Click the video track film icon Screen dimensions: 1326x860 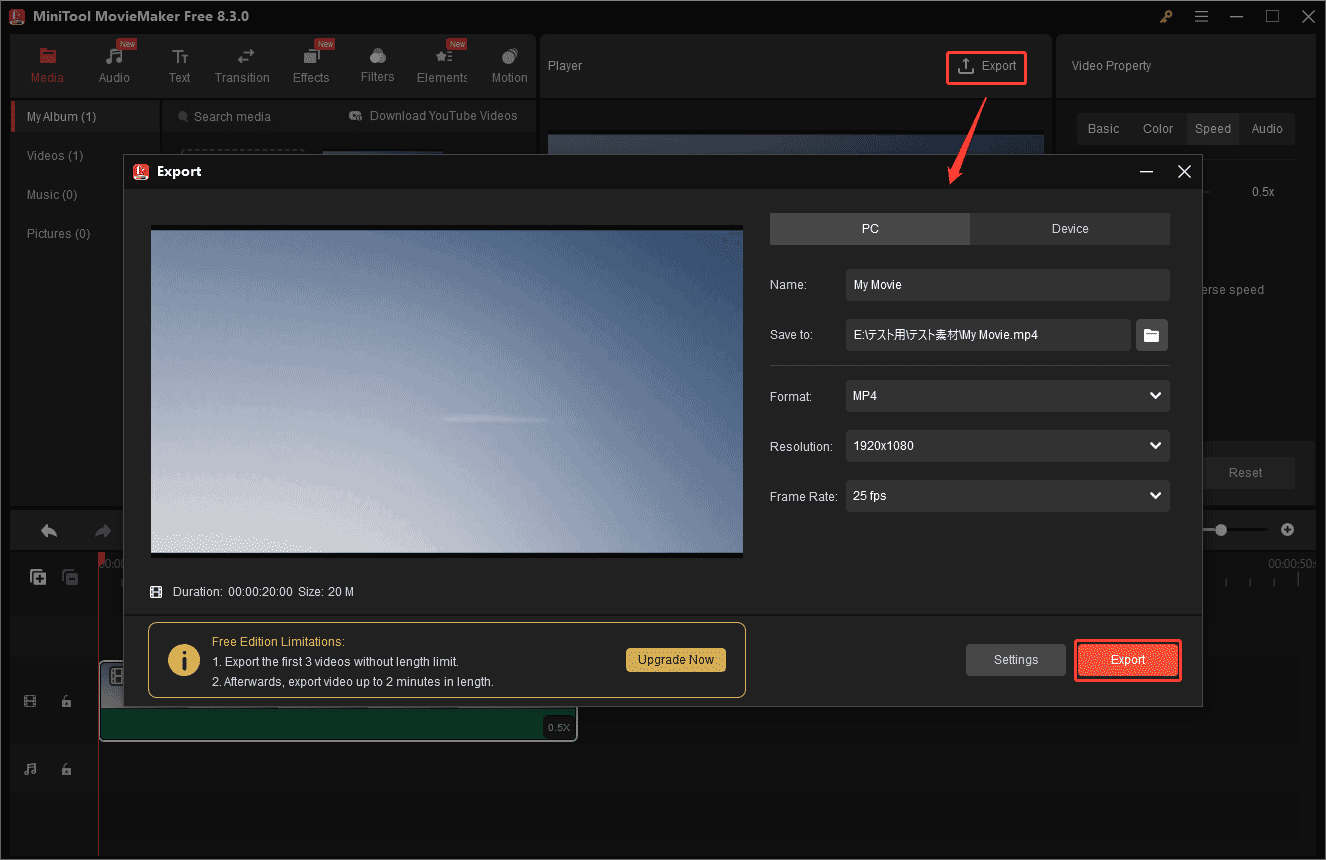click(30, 702)
